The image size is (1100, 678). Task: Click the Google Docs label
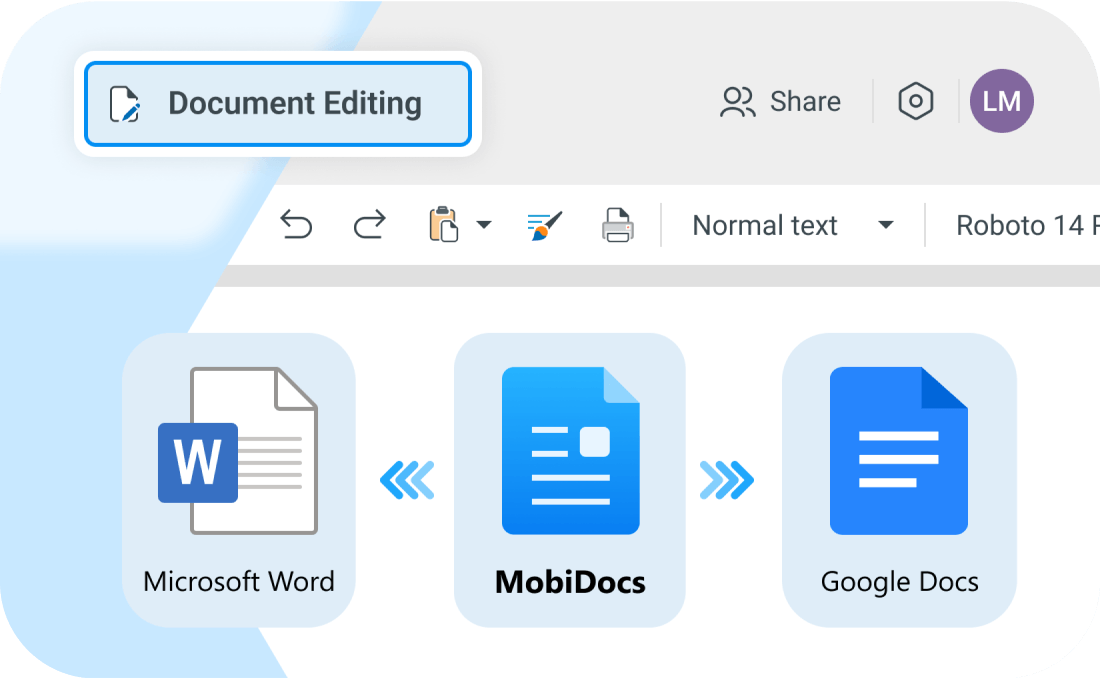tap(899, 583)
